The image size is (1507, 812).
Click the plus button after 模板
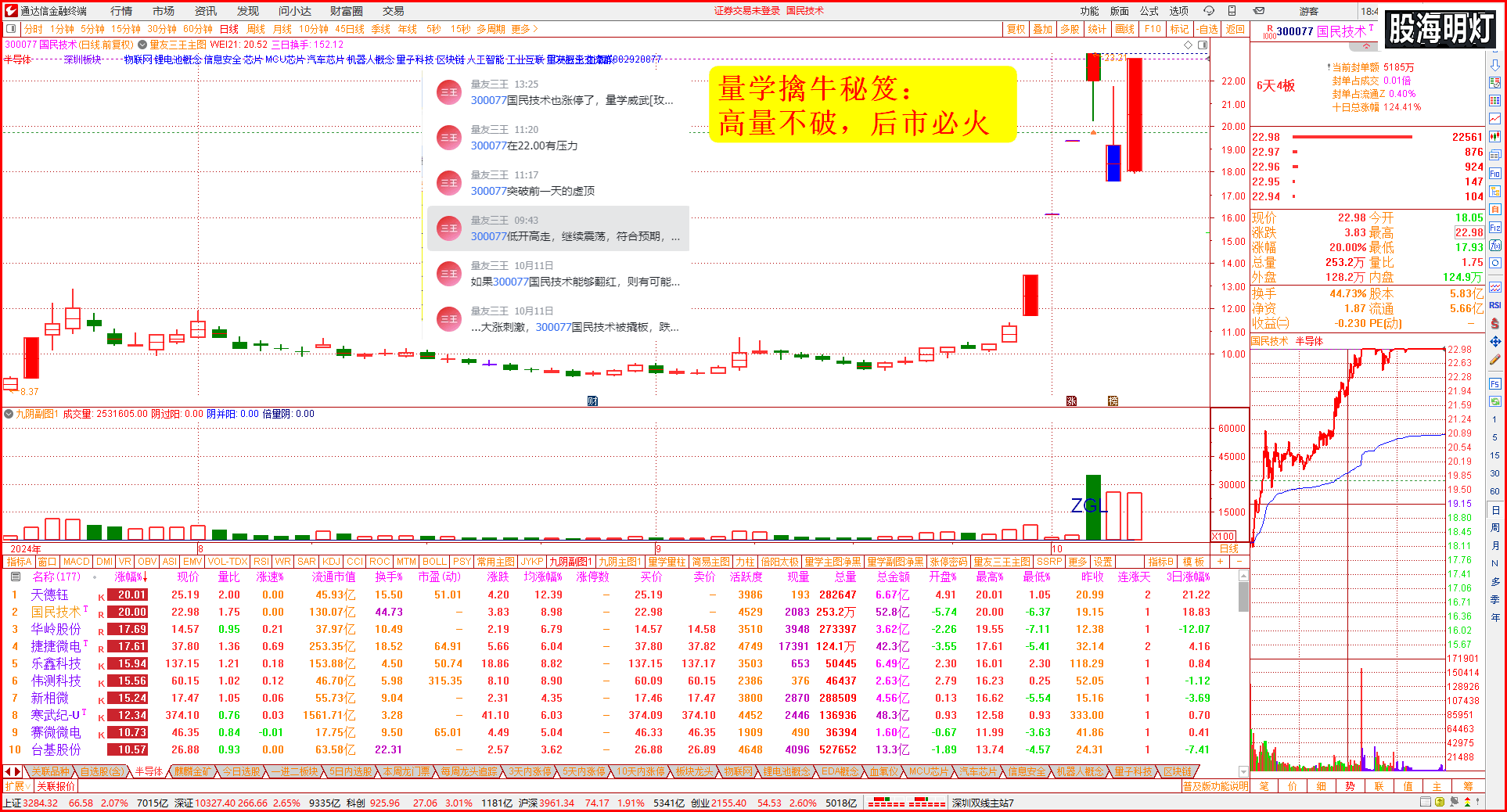(x=1219, y=562)
